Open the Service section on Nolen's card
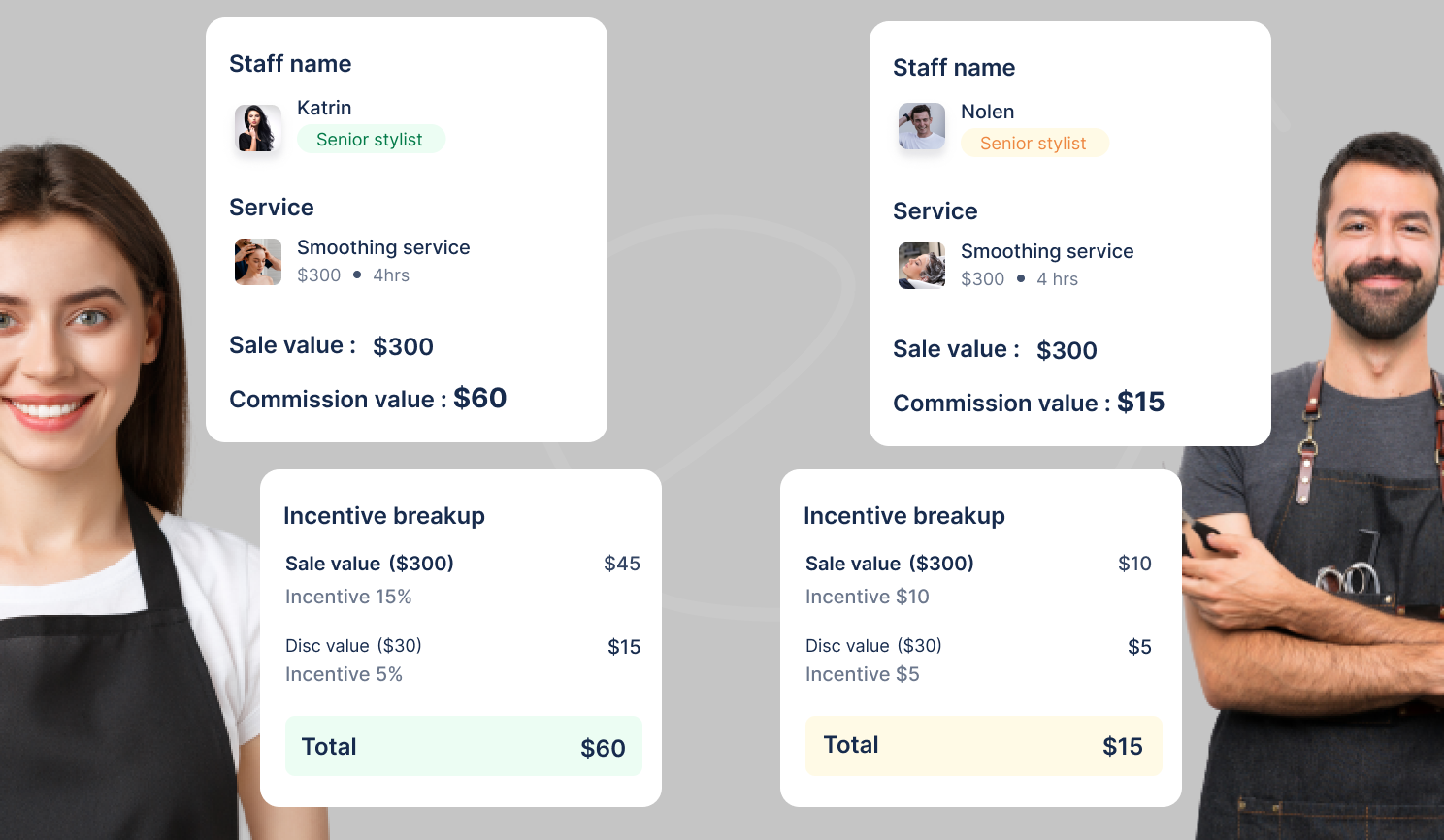 (x=935, y=210)
